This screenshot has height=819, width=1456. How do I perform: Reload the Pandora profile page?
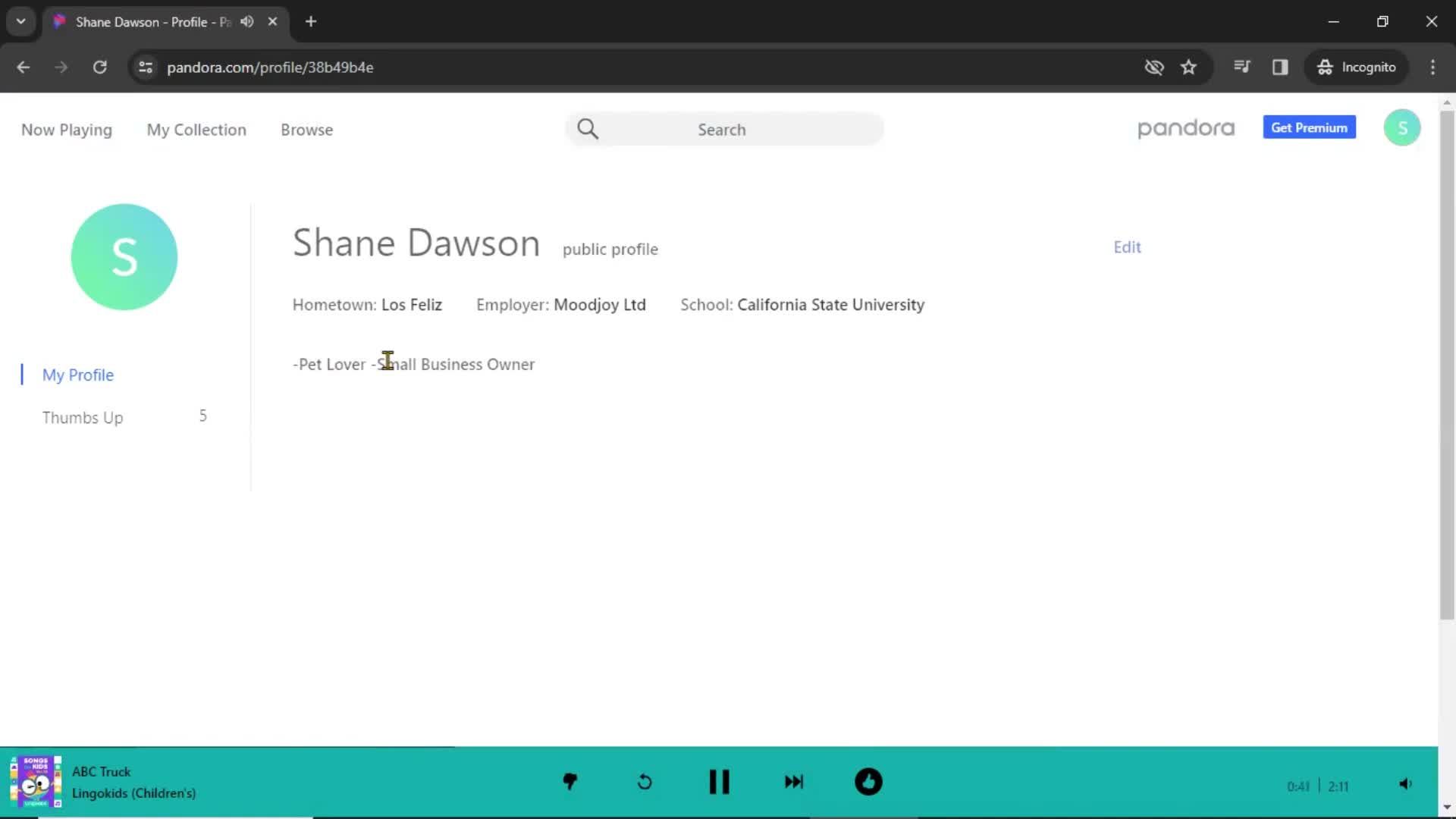[99, 67]
